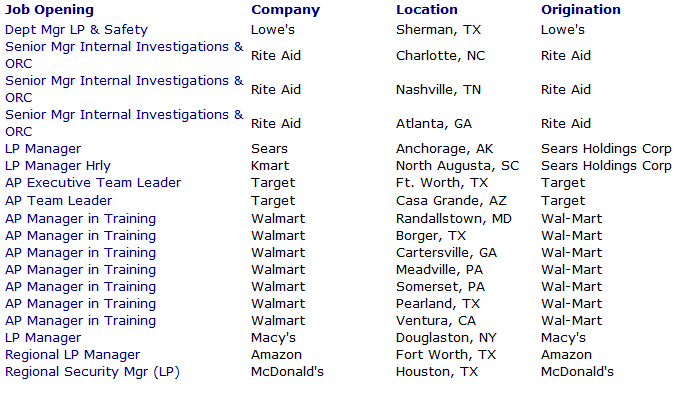Open the LP Manager Hrly job link
Image resolution: width=697 pixels, height=395 pixels.
(58, 166)
